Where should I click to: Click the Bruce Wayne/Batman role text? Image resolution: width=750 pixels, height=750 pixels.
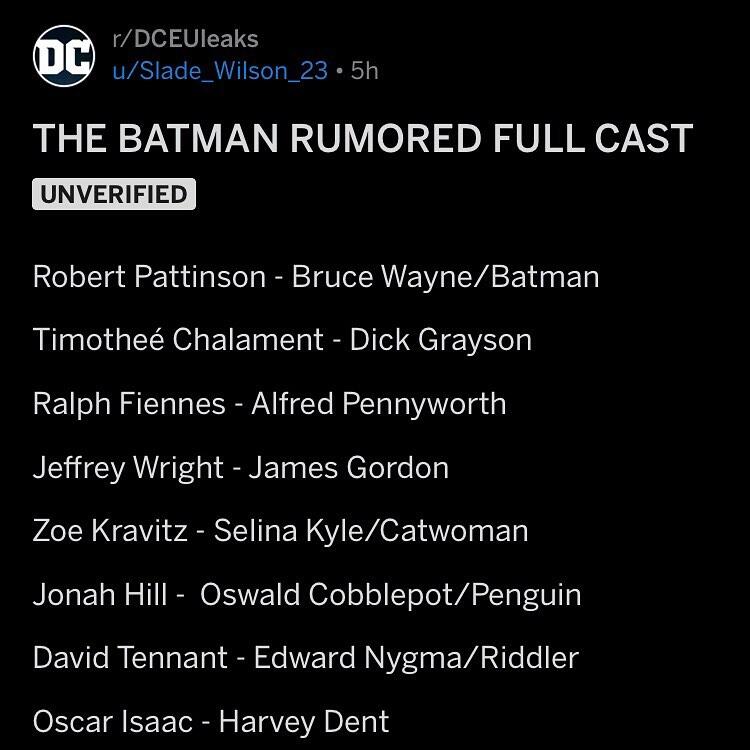(x=445, y=276)
